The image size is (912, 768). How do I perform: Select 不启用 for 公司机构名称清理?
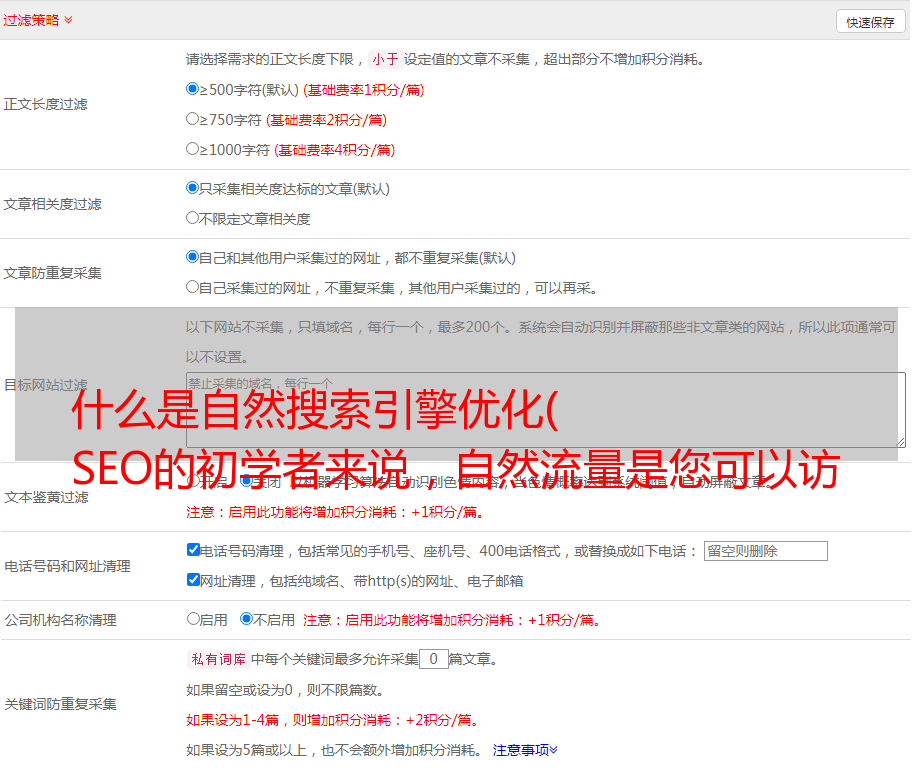point(247,619)
